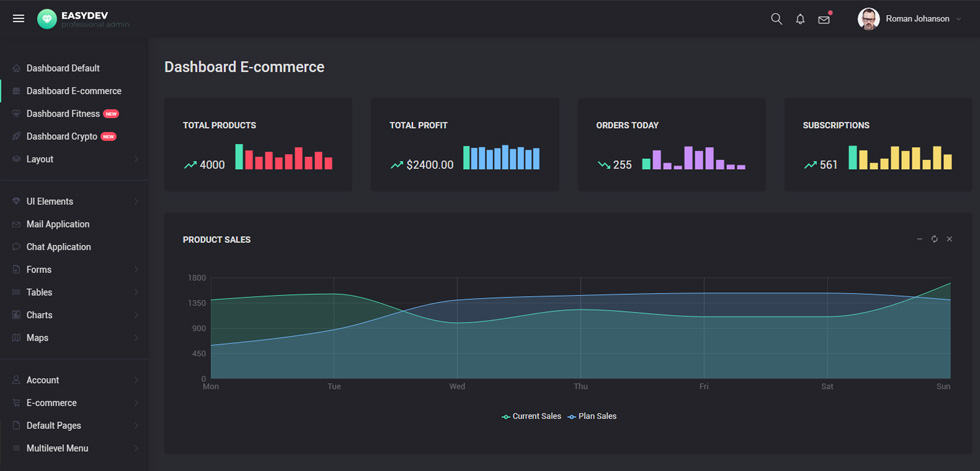
Task: Click the 255 orders today value
Action: [x=622, y=166]
